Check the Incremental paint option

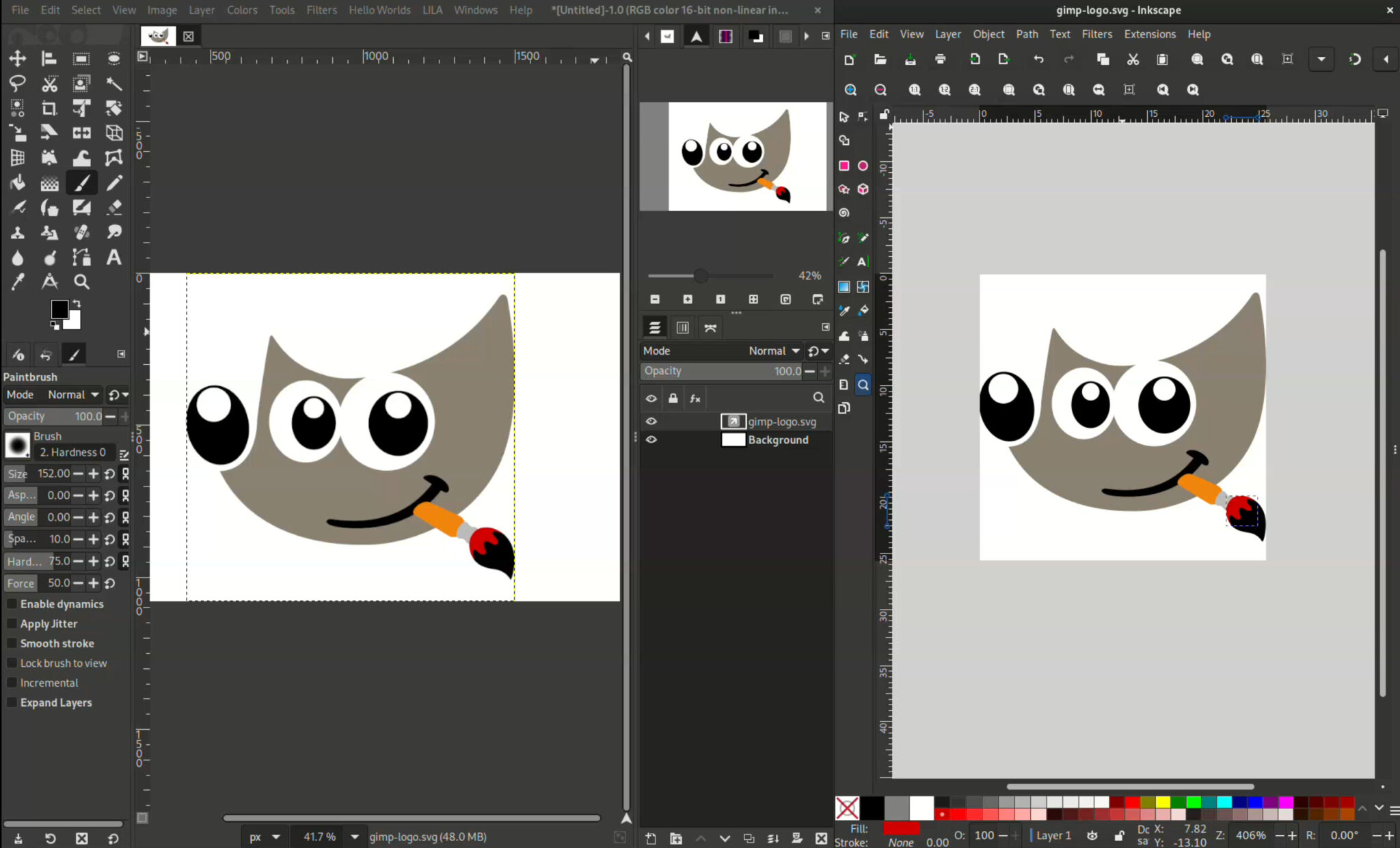click(12, 683)
